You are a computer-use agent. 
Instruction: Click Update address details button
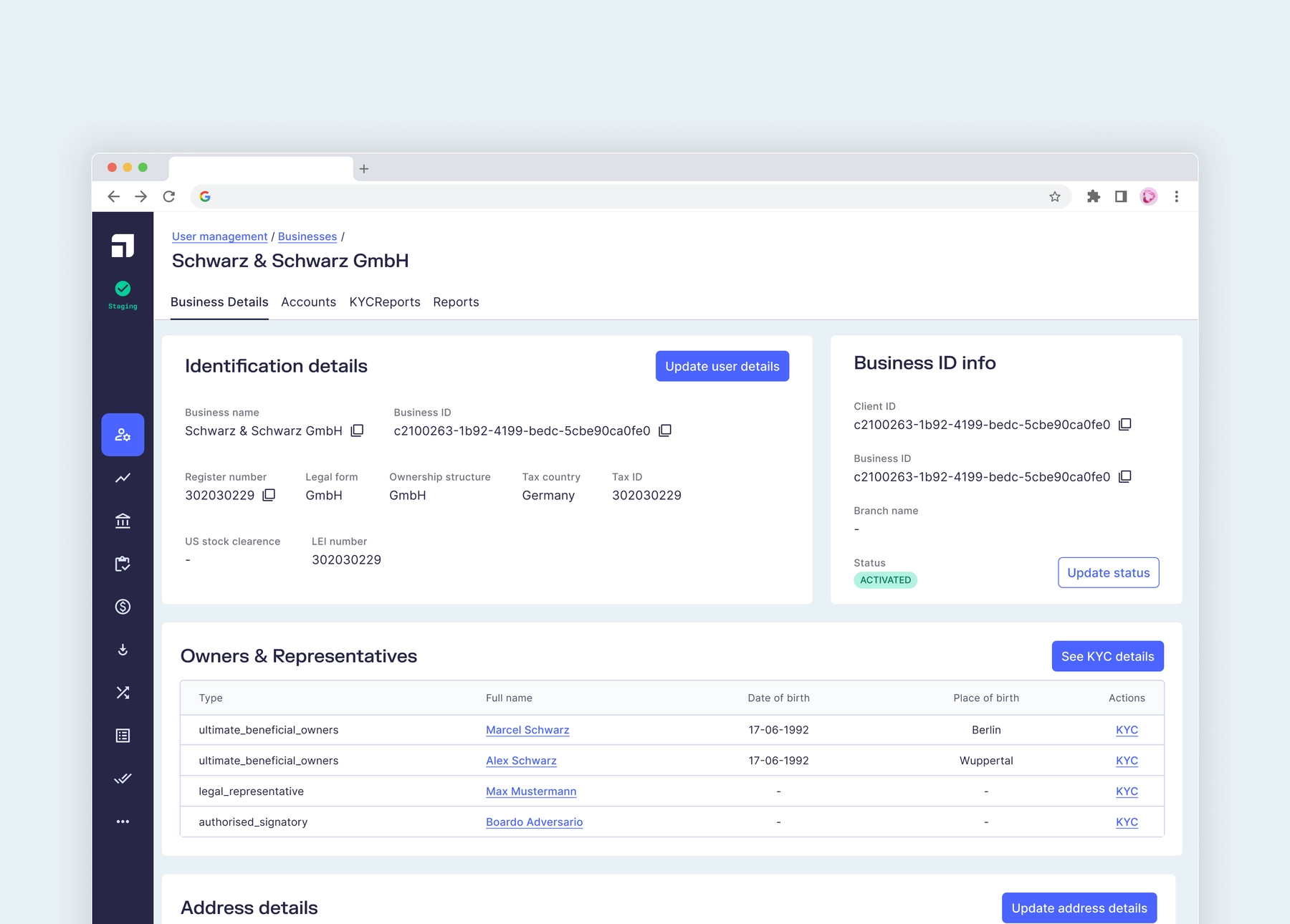click(1079, 908)
